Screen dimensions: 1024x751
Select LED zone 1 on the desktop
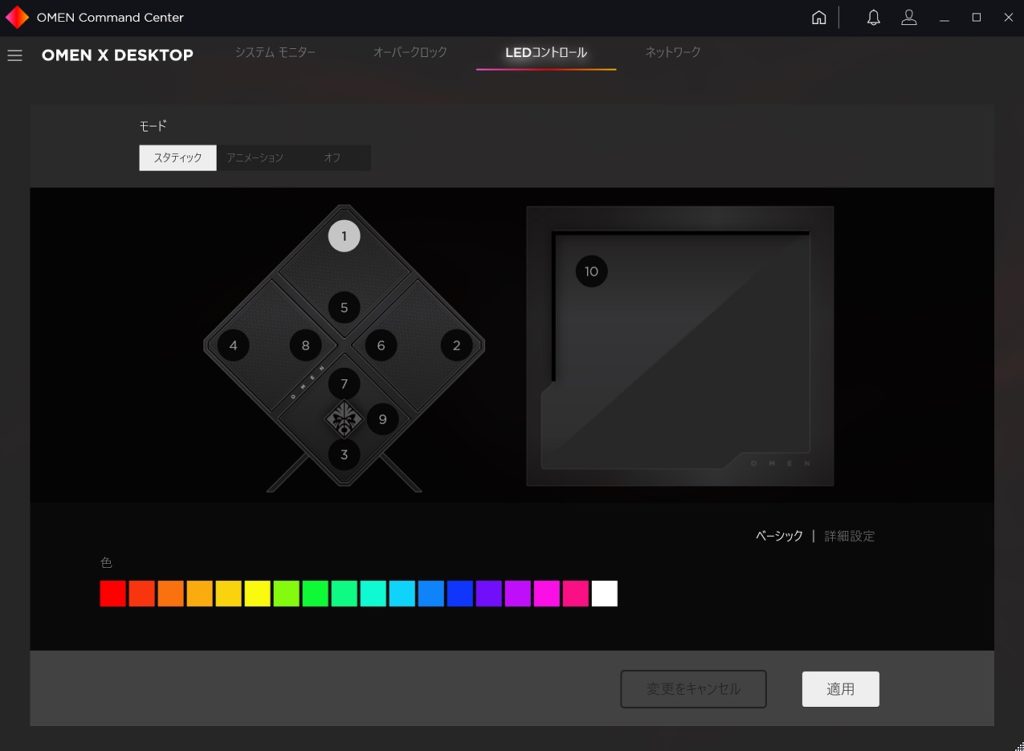point(344,236)
